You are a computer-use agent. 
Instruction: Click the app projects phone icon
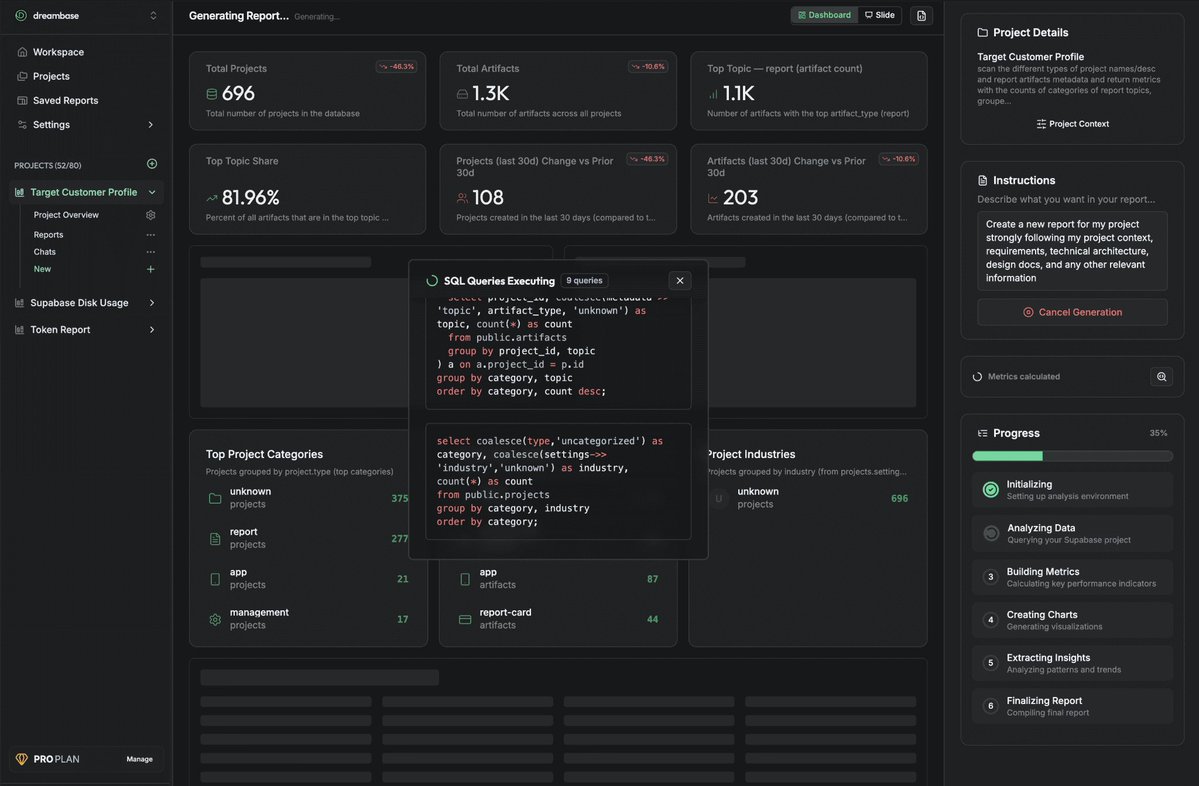tap(215, 579)
